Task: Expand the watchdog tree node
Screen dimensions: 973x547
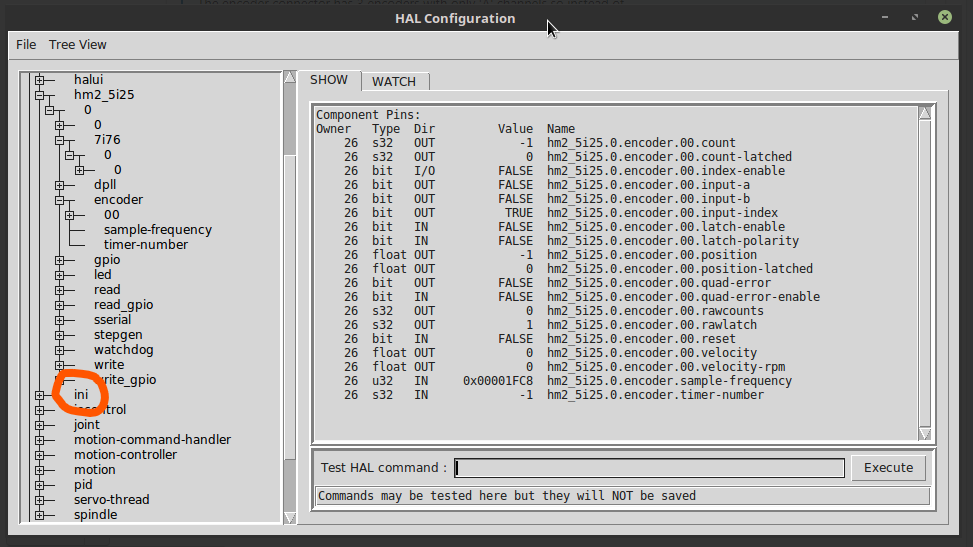Action: click(60, 350)
